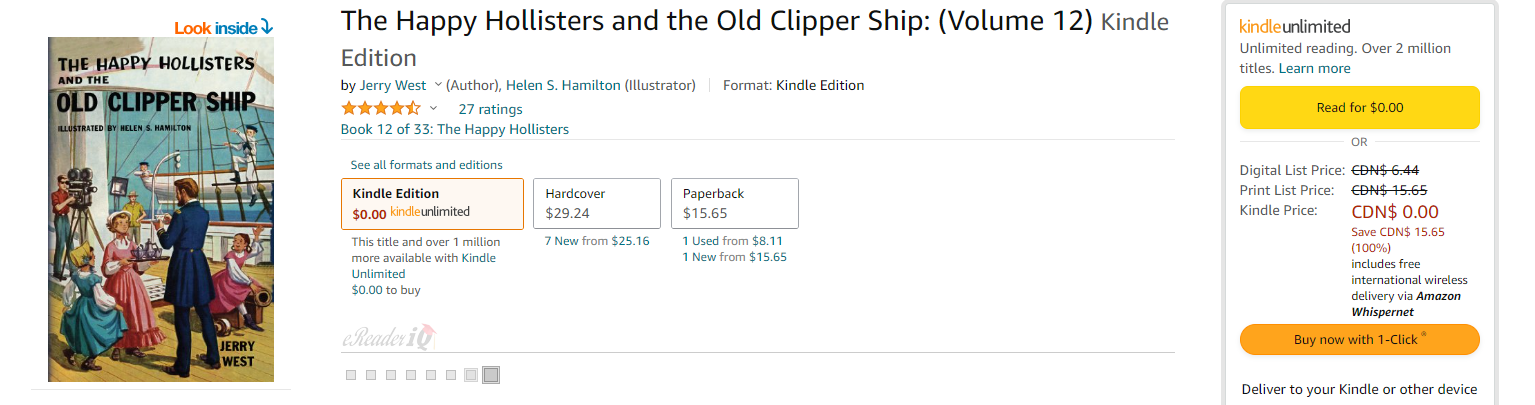Screen dimensions: 1535x405
Task: Click the Look inside arrow badge
Action: tap(223, 27)
